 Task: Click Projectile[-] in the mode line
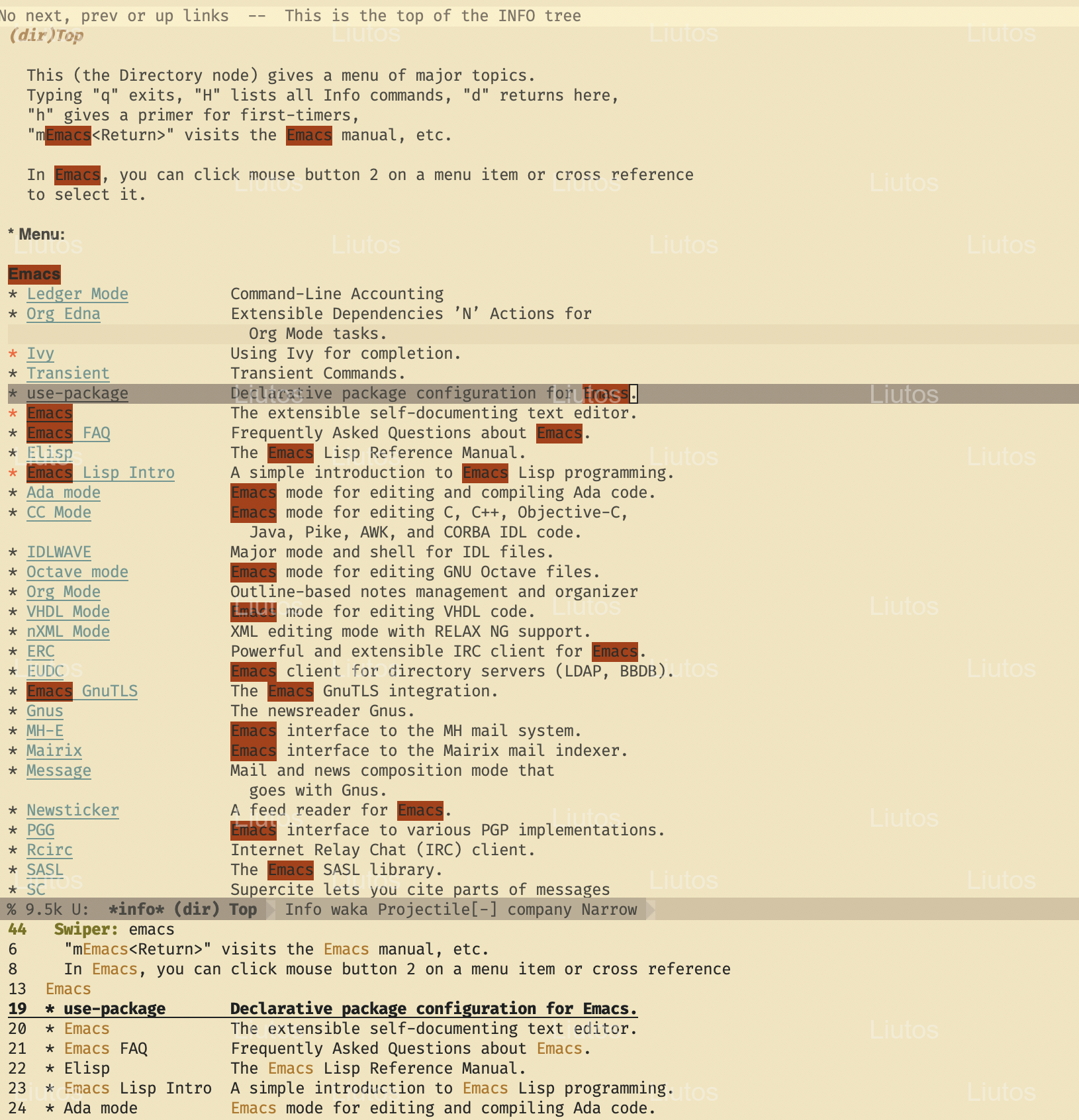tap(438, 910)
